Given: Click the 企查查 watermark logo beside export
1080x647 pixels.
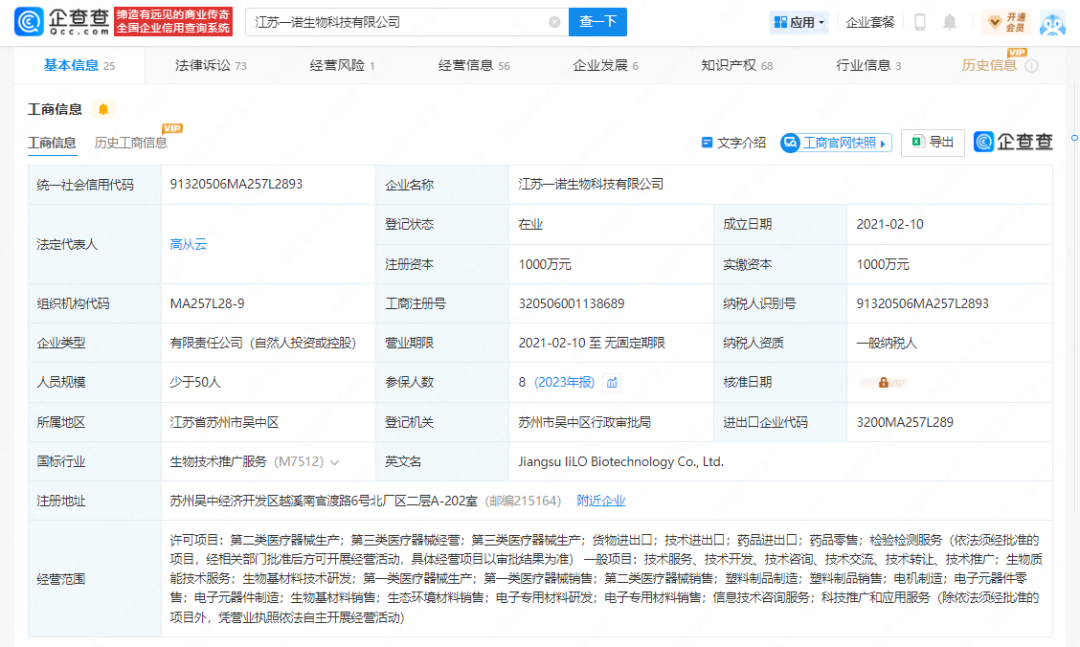Looking at the screenshot, I should pyautogui.click(x=1013, y=141).
